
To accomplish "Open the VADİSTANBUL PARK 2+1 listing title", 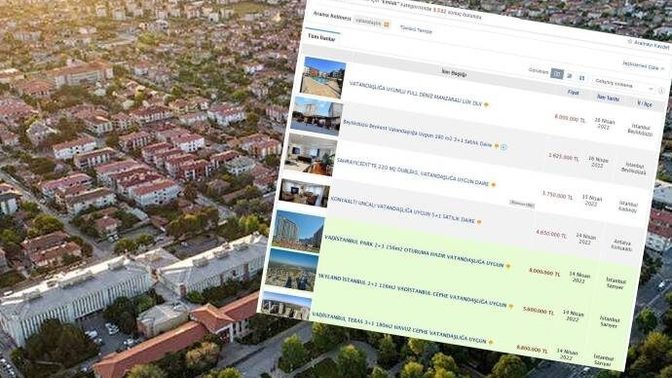I will (x=414, y=251).
